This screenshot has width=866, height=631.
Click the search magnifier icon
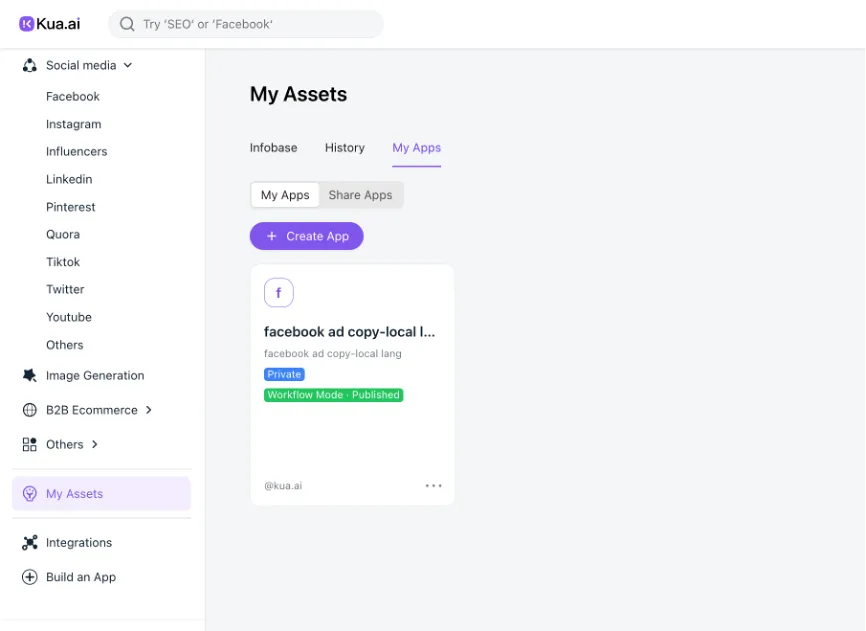point(127,24)
